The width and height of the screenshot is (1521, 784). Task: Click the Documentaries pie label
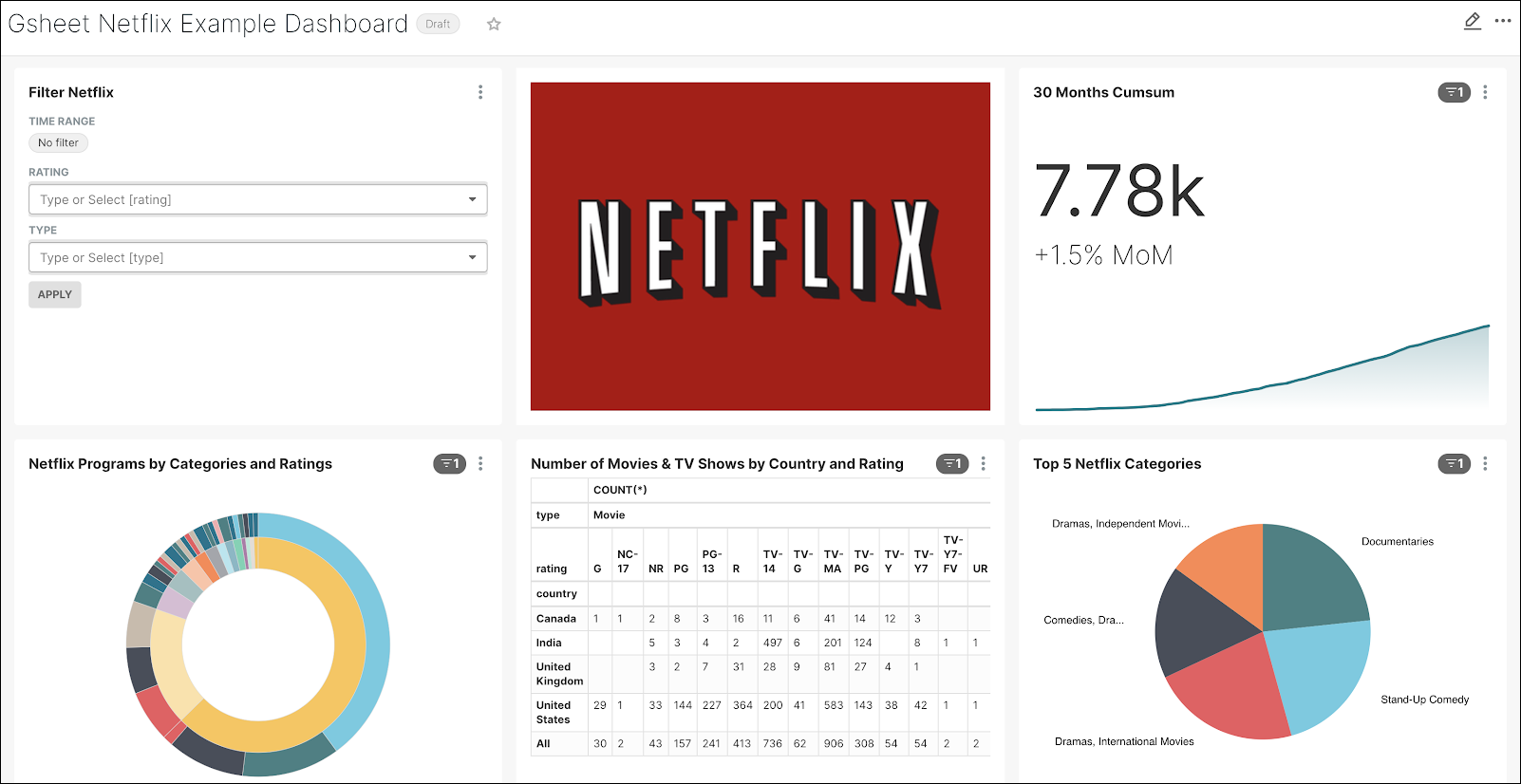pyautogui.click(x=1397, y=542)
